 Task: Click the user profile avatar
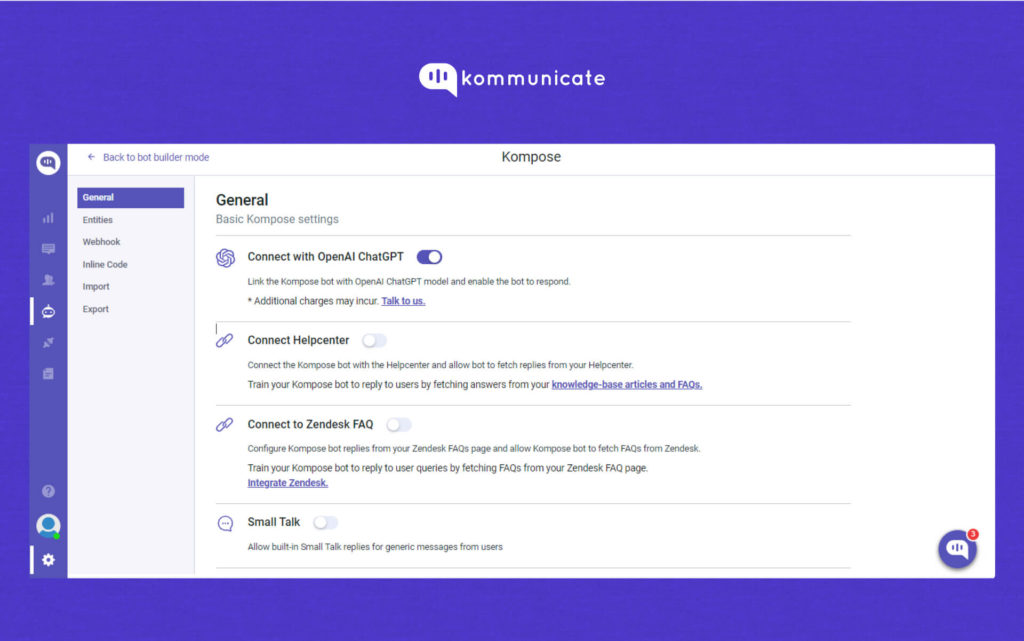[x=48, y=525]
